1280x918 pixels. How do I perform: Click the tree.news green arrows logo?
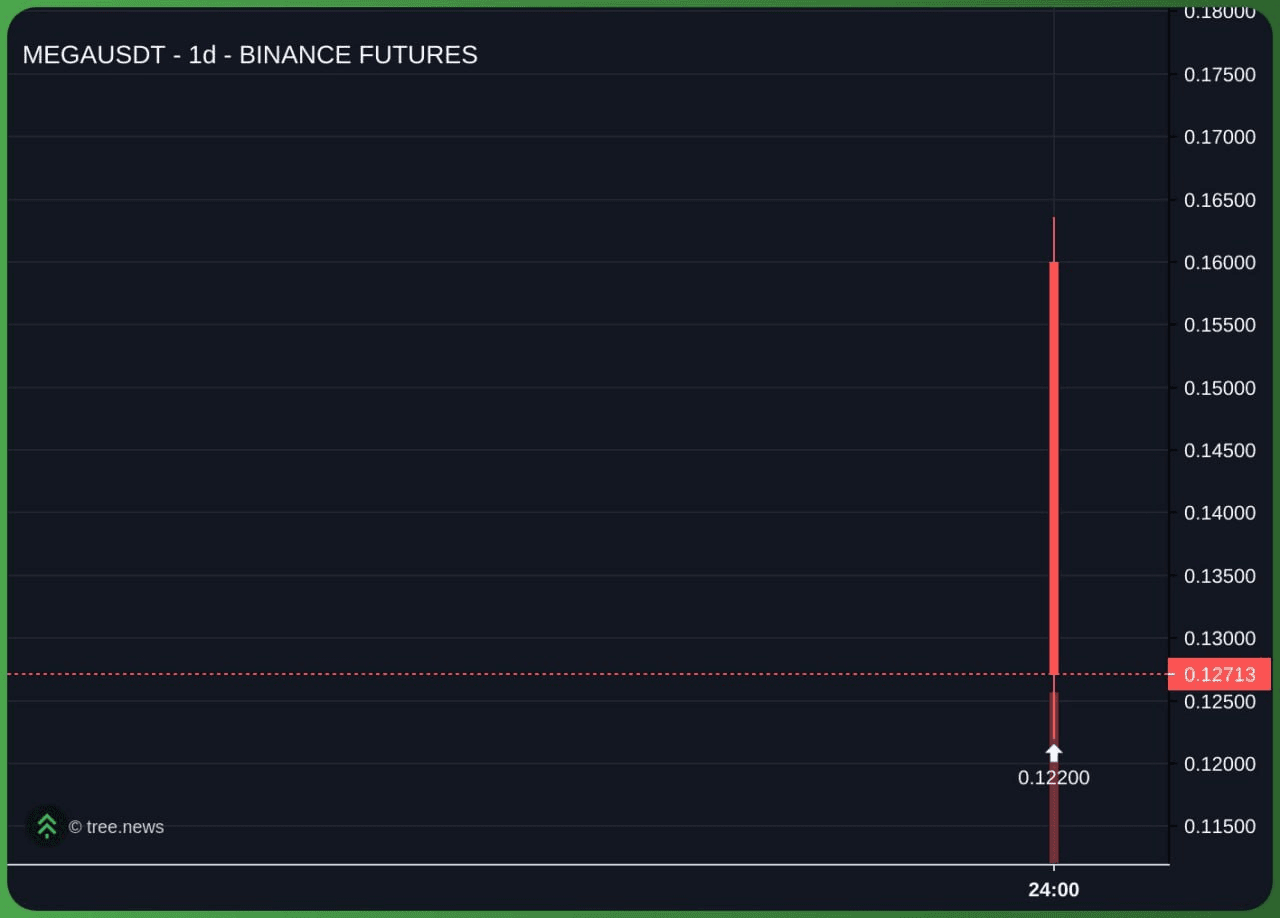(46, 826)
